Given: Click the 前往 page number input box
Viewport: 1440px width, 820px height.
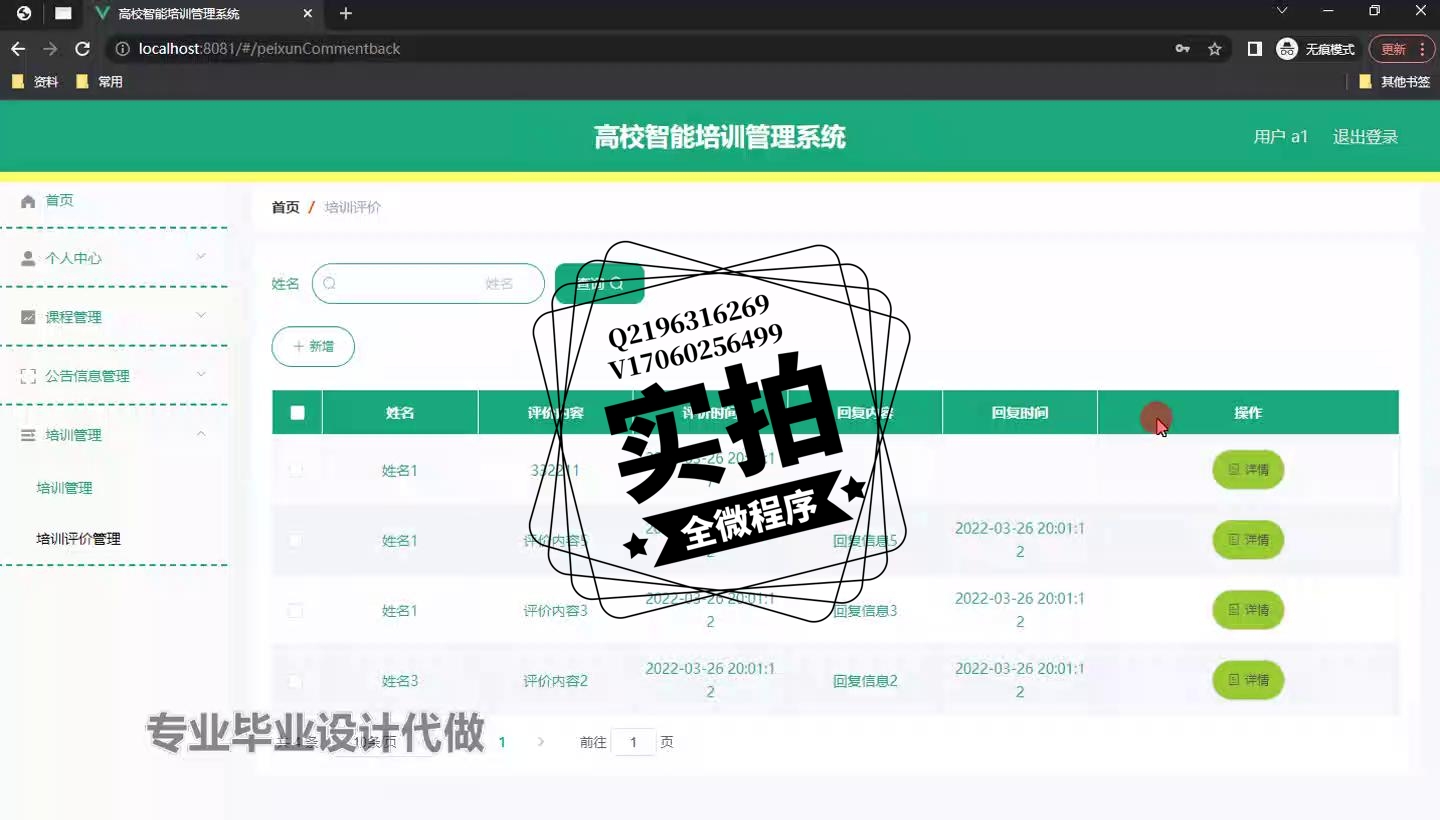Looking at the screenshot, I should pyautogui.click(x=633, y=742).
